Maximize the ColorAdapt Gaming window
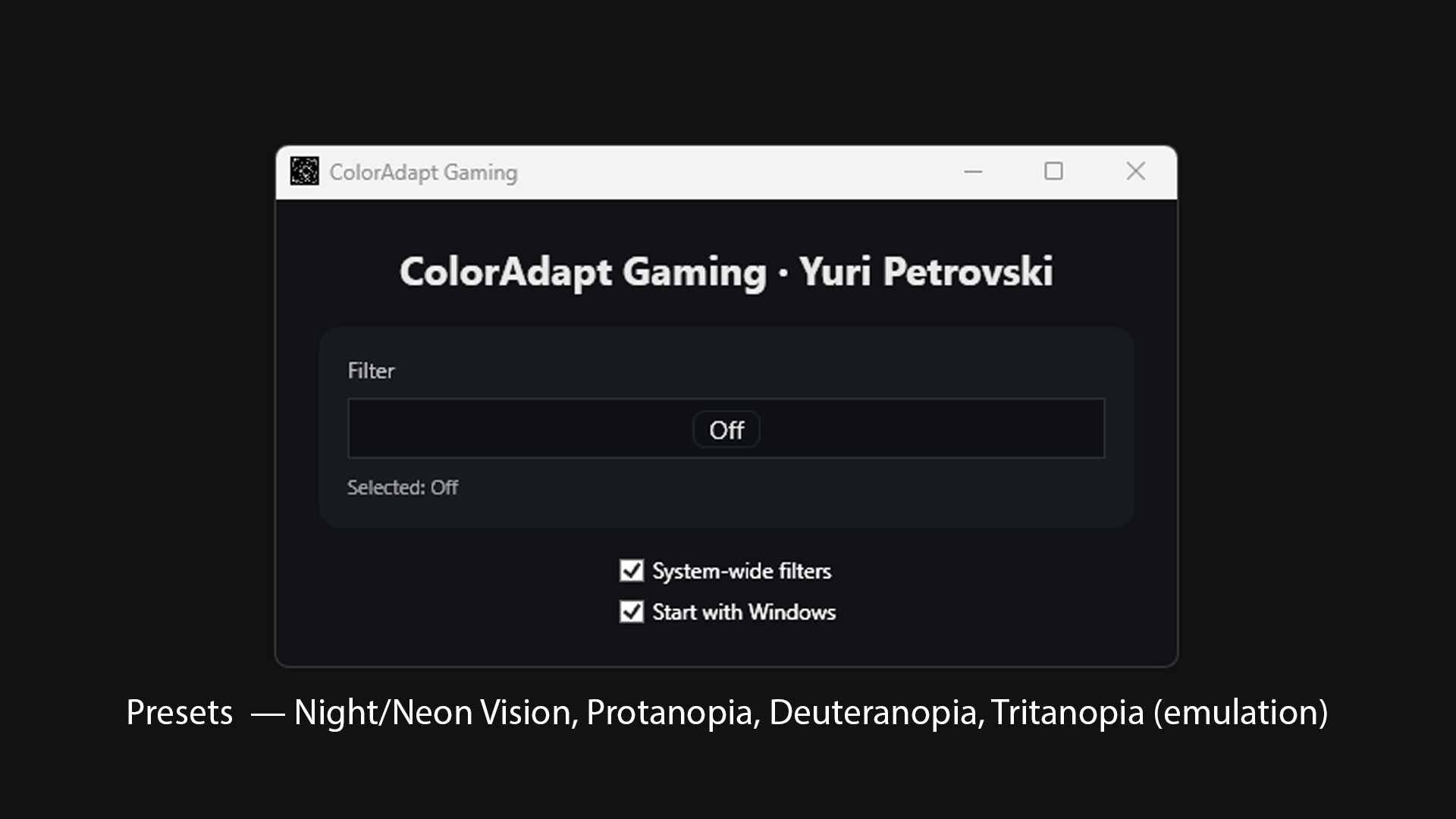Screen dimensions: 1456x819 tap(1053, 171)
